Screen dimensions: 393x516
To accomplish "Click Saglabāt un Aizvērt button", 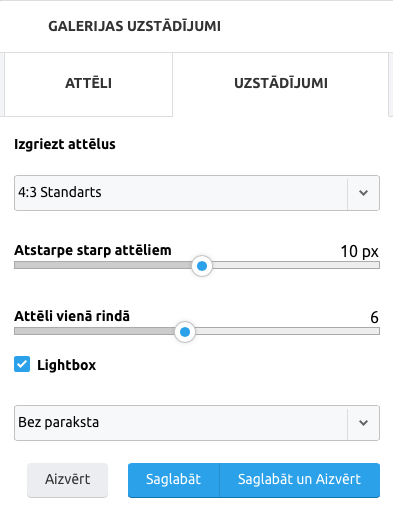I will [299, 480].
